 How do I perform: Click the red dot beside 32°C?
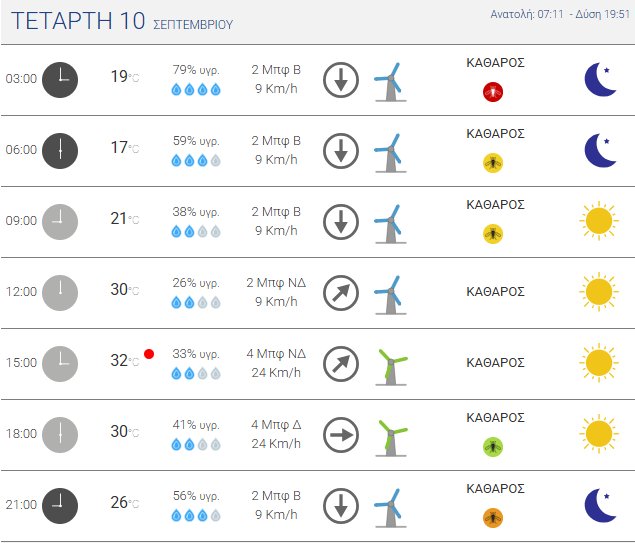(x=149, y=354)
